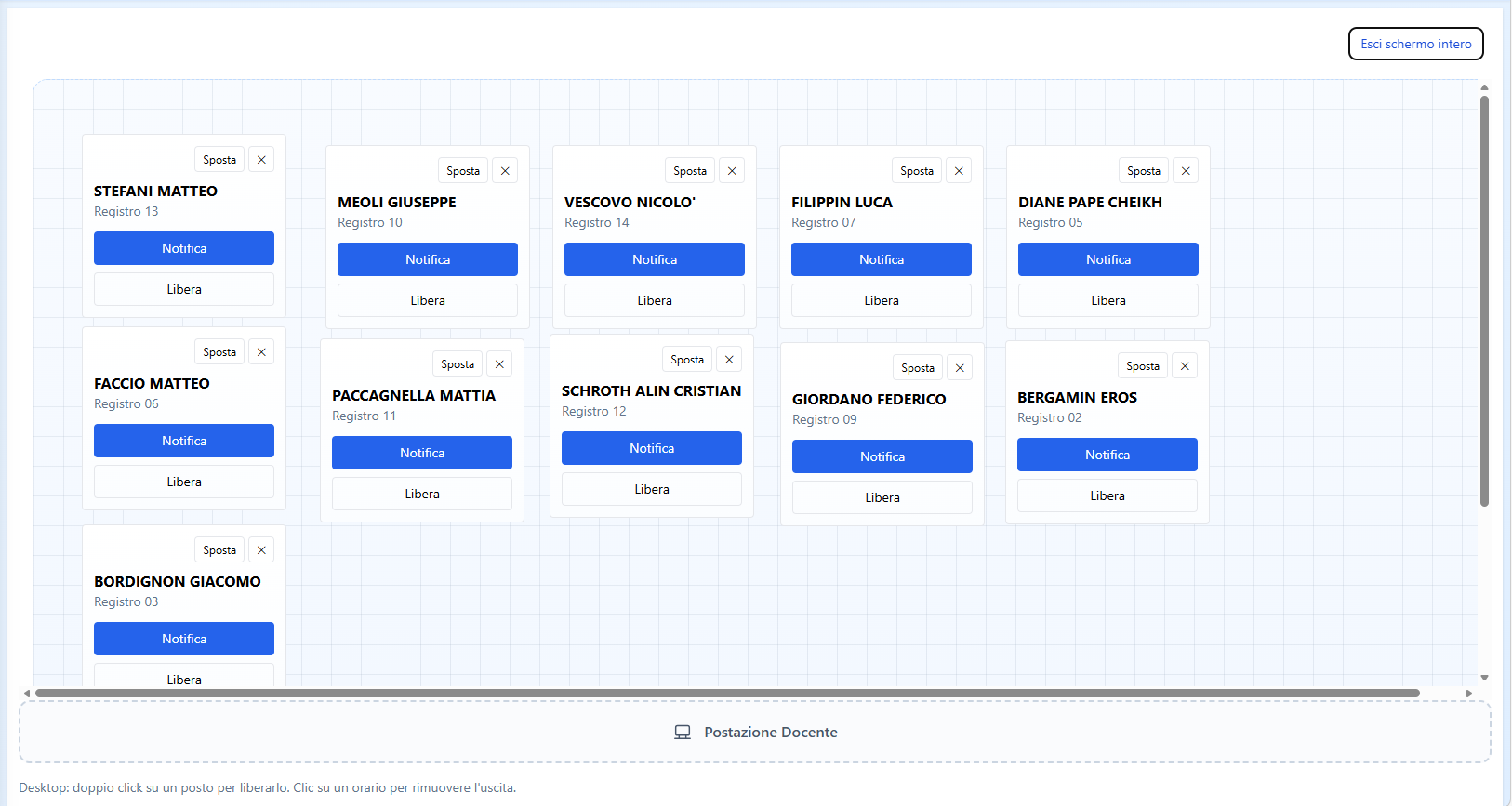This screenshot has width=1512, height=806.
Task: Click Sposta for GIORDANO FEDERICO
Action: (918, 368)
